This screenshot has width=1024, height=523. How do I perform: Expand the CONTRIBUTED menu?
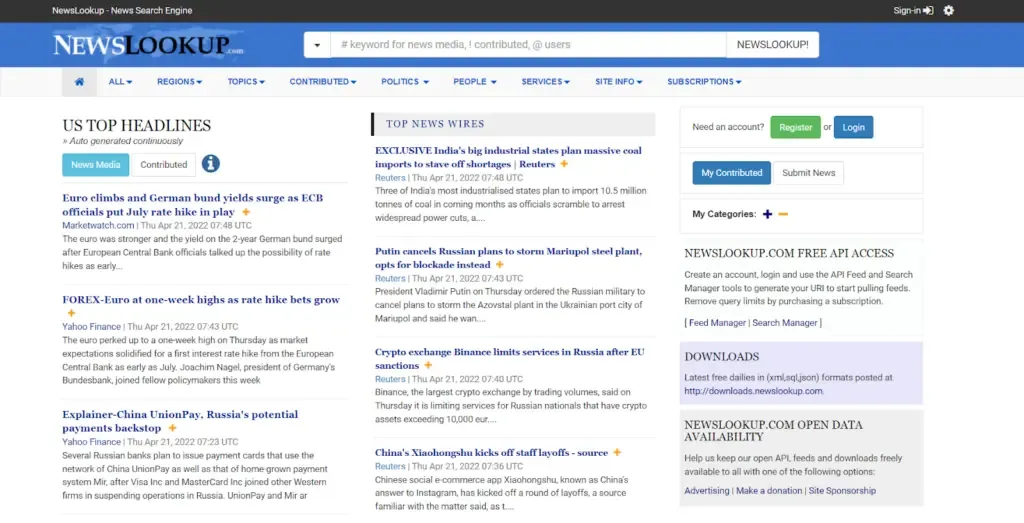coord(323,82)
